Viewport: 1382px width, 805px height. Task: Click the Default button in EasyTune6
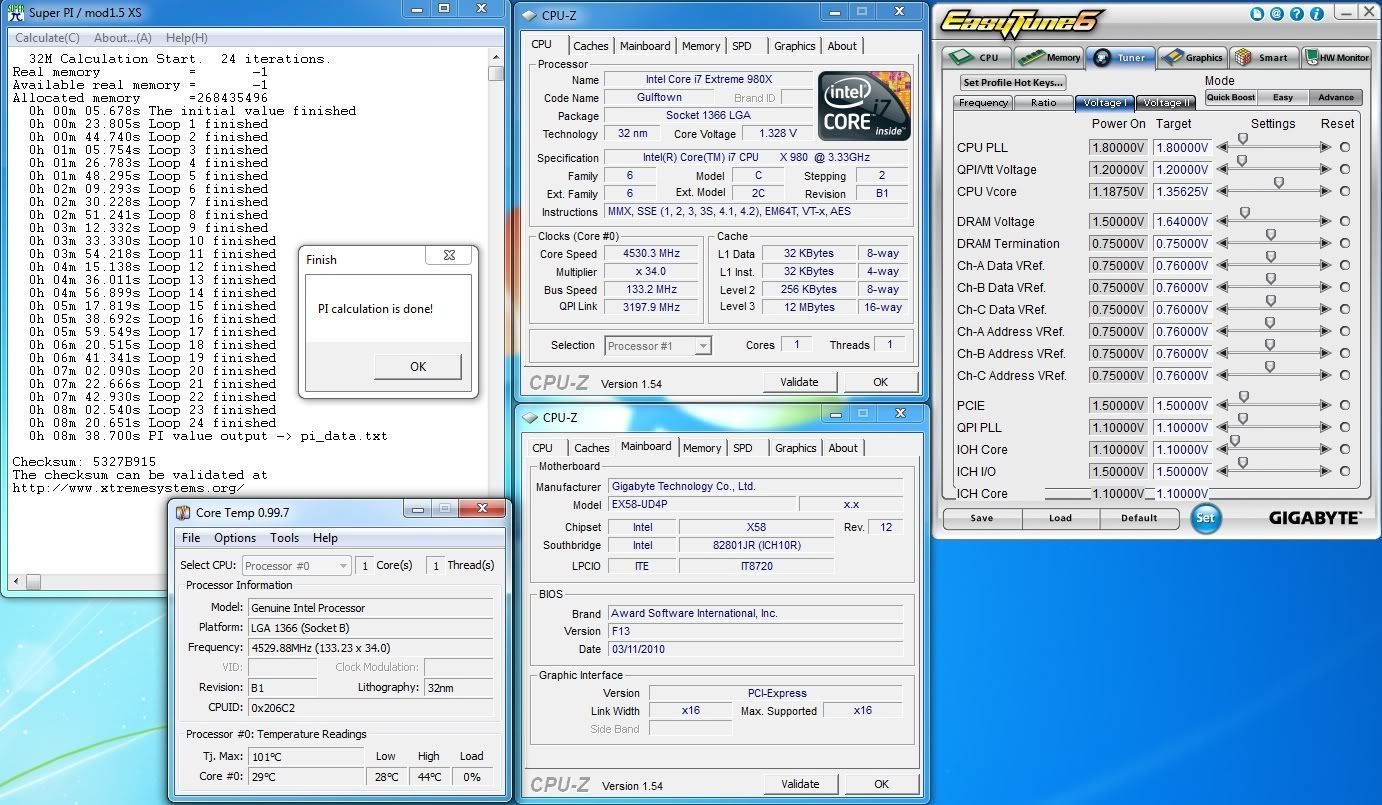[1139, 518]
